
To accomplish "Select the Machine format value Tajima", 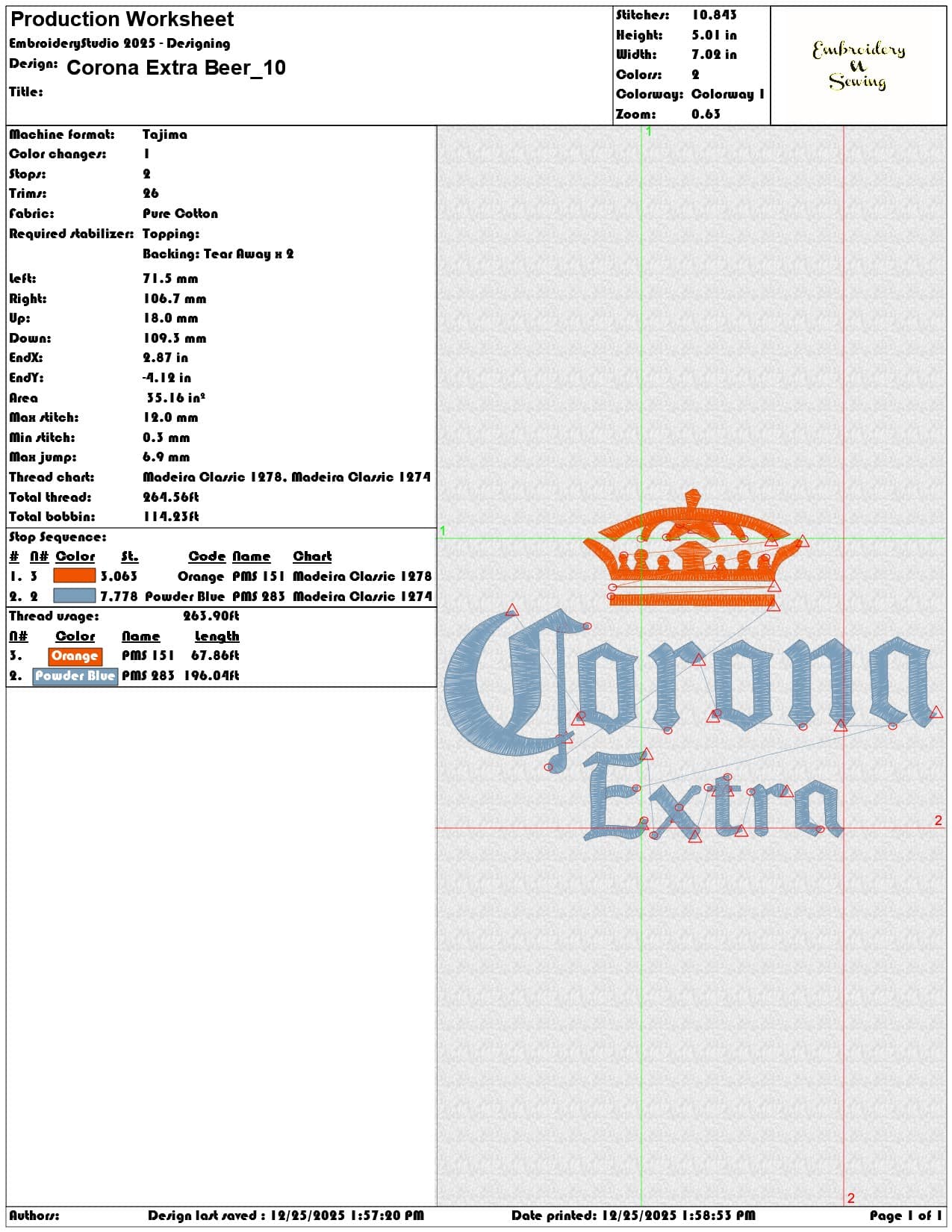I will click(165, 134).
